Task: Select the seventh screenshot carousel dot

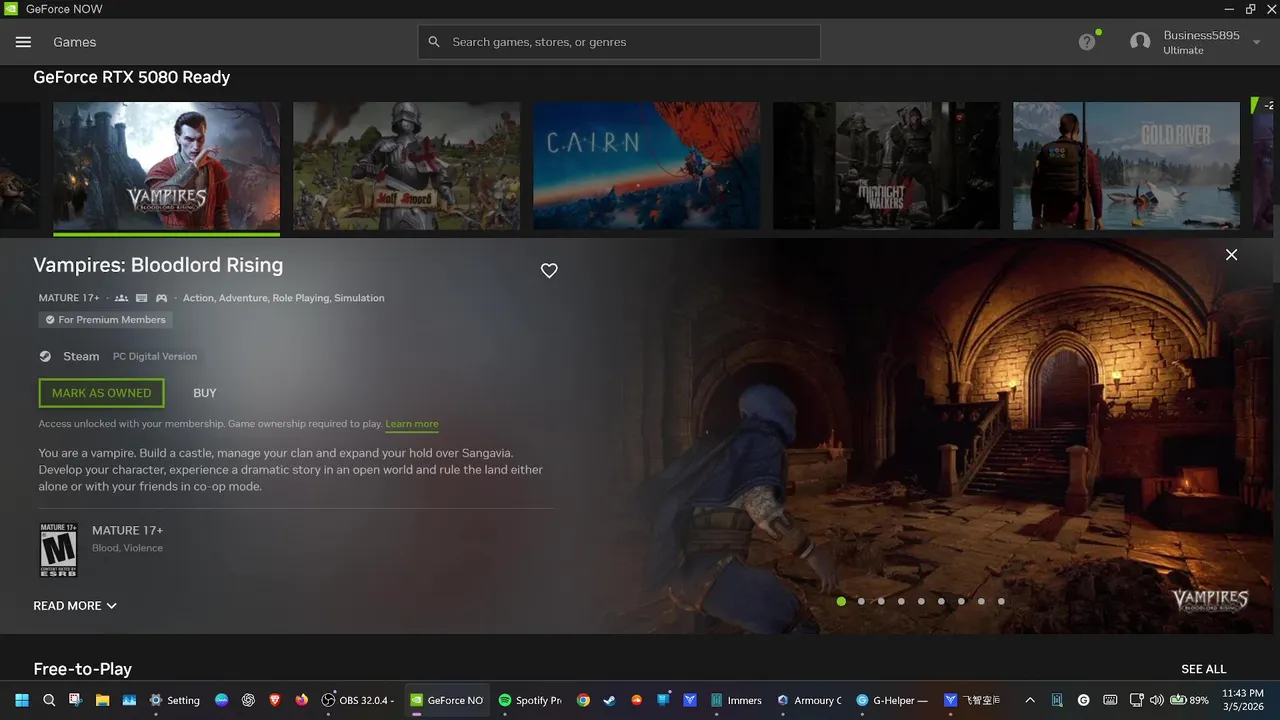Action: tap(961, 602)
